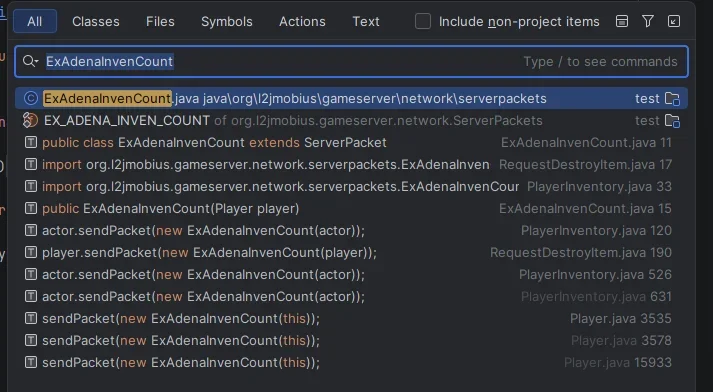Click text icon on RequestDestroyItem.java 190 row
713x392 pixels.
click(x=30, y=252)
